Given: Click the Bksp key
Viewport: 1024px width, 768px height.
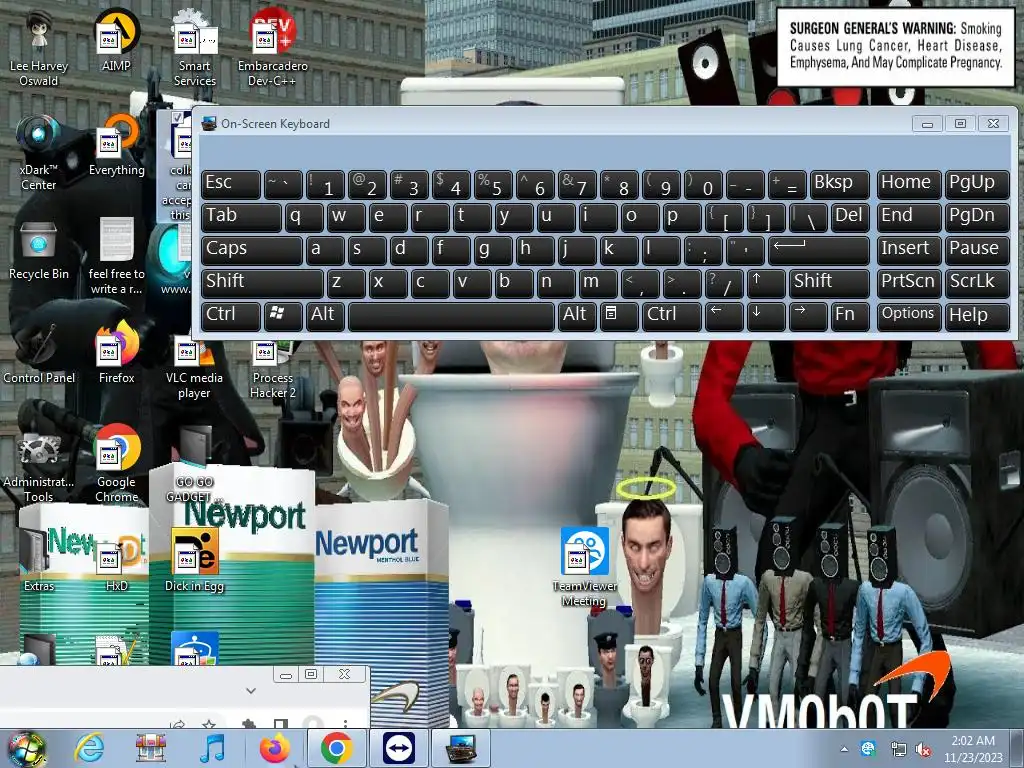Looking at the screenshot, I should tap(840, 184).
